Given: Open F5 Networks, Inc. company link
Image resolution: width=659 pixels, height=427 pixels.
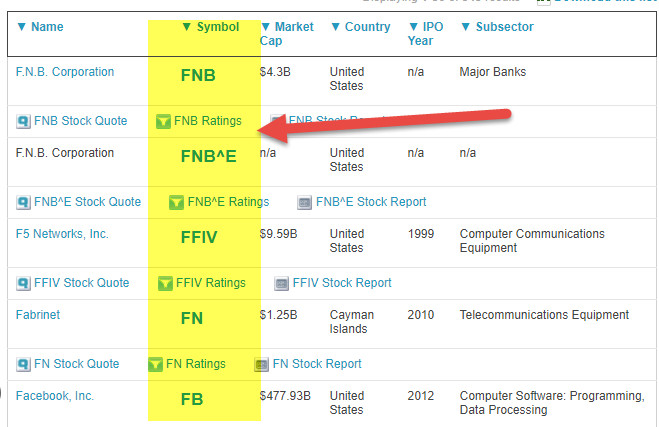Looking at the screenshot, I should pyautogui.click(x=62, y=234).
